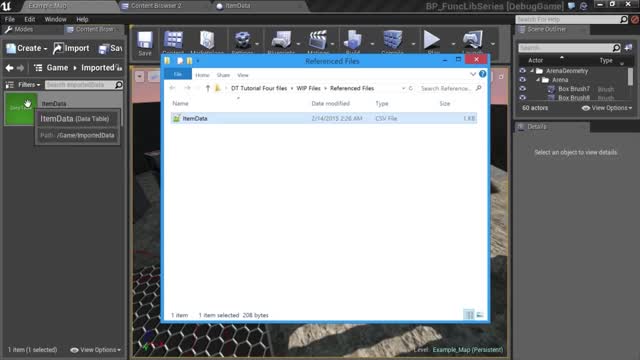Click Explorer forward arrow button
The image size is (640, 360).
tap(187, 88)
